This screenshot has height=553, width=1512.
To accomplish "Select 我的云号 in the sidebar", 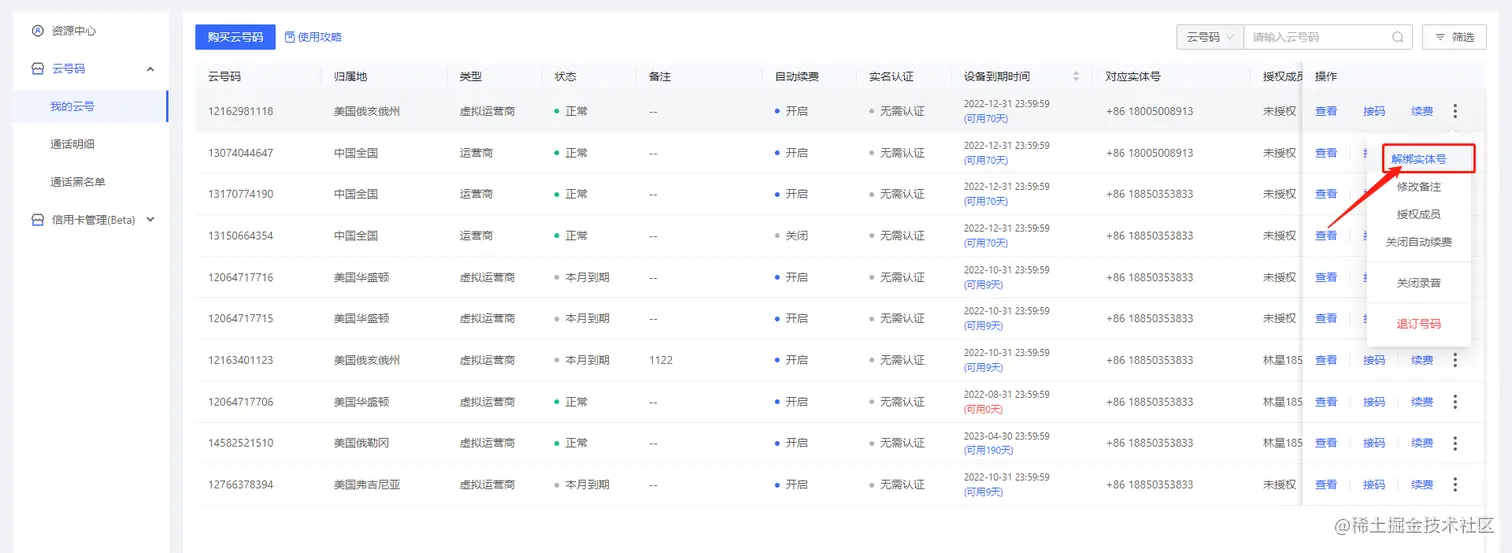I will tap(72, 106).
